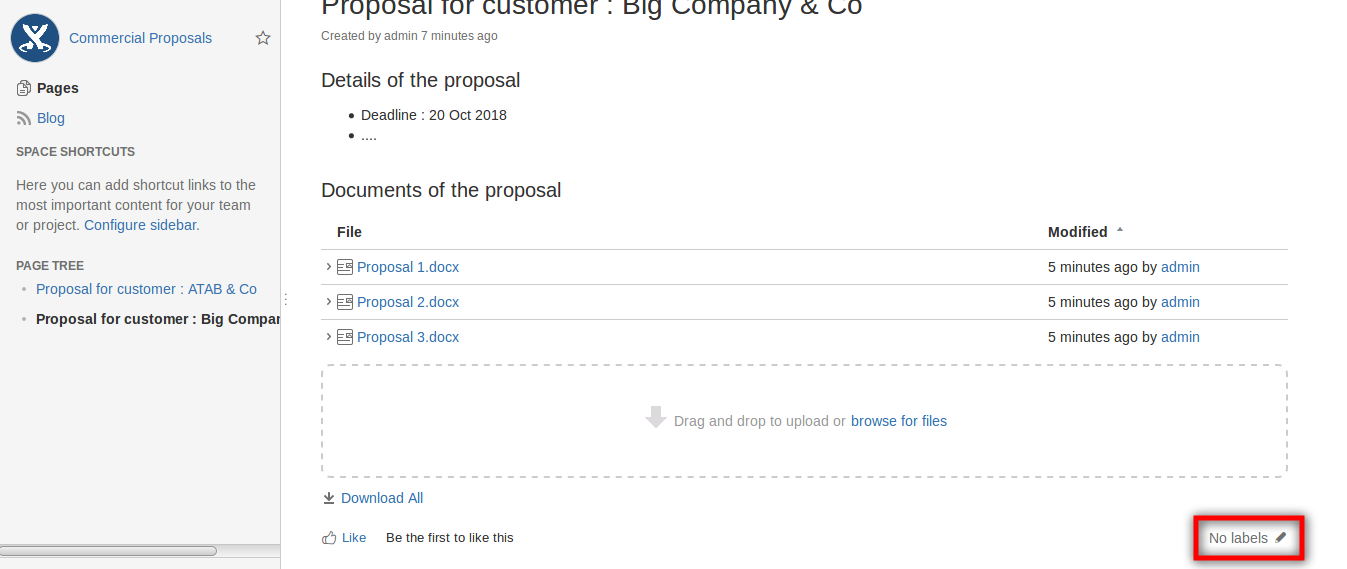Open Proposal for customer : ATAB & Co page
This screenshot has width=1347, height=569.
(146, 289)
